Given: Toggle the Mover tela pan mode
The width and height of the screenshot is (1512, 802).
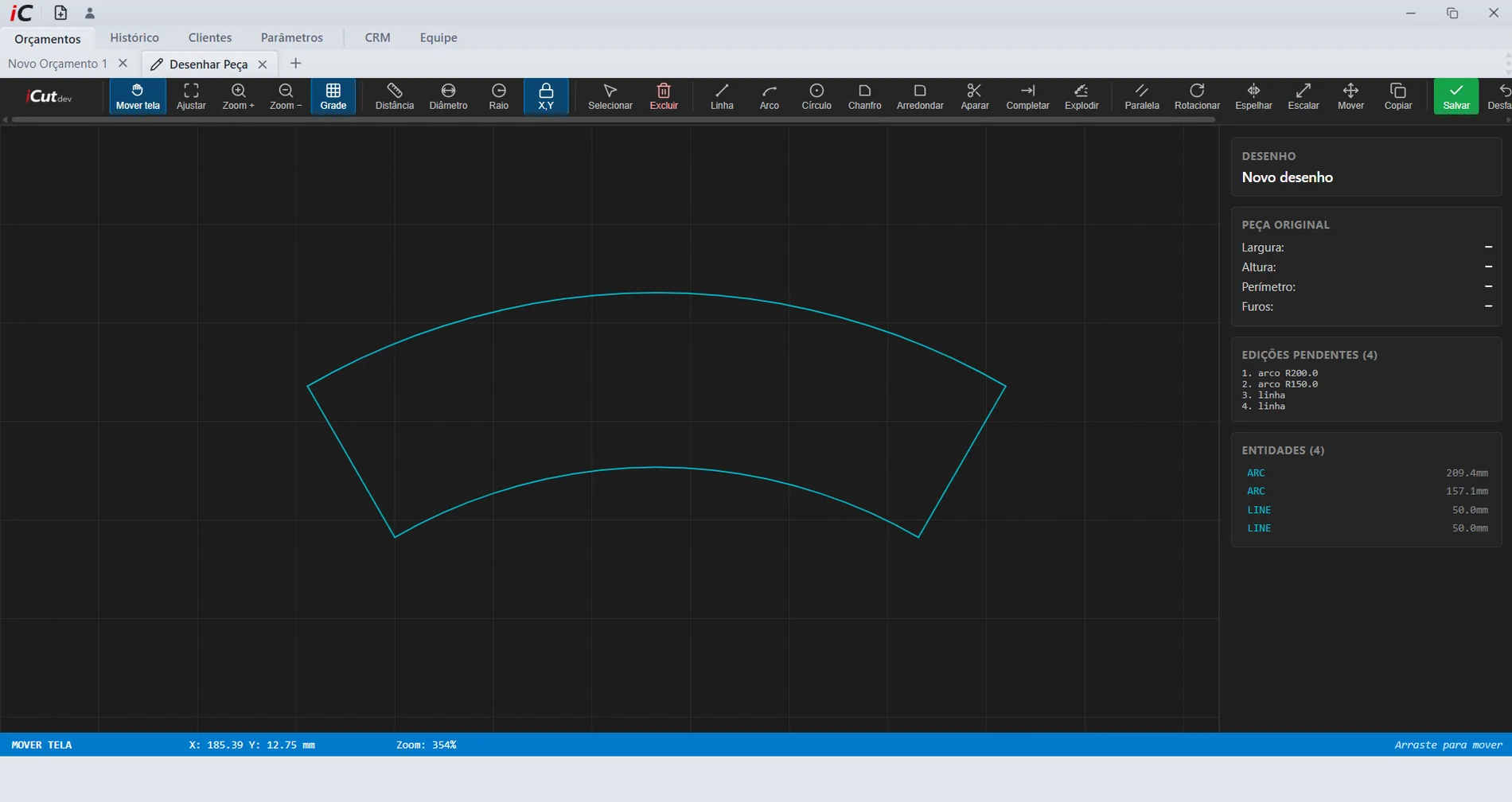Looking at the screenshot, I should coord(138,96).
